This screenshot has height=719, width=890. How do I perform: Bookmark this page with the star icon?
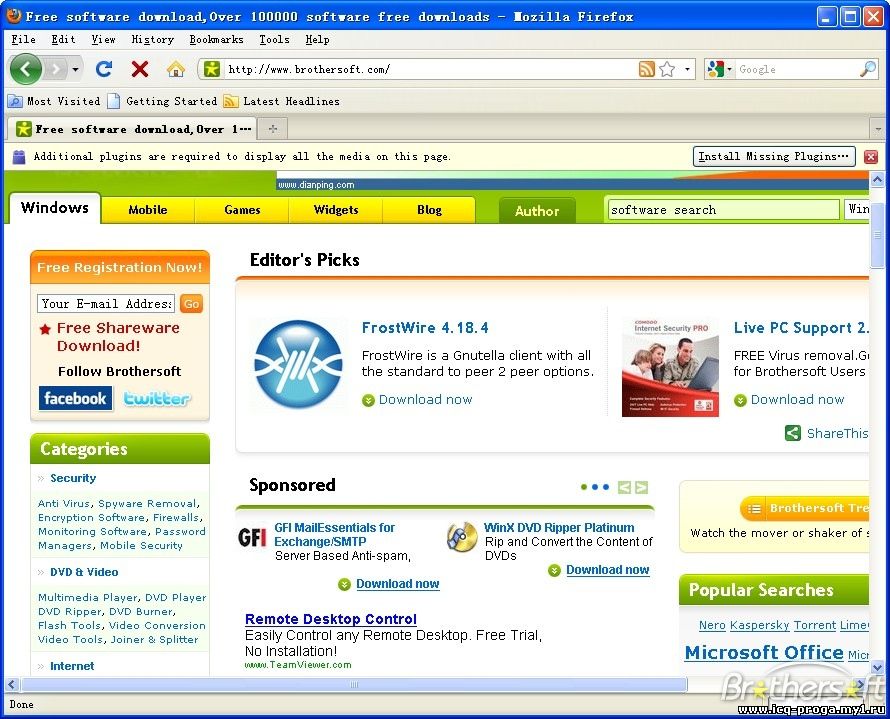[667, 69]
